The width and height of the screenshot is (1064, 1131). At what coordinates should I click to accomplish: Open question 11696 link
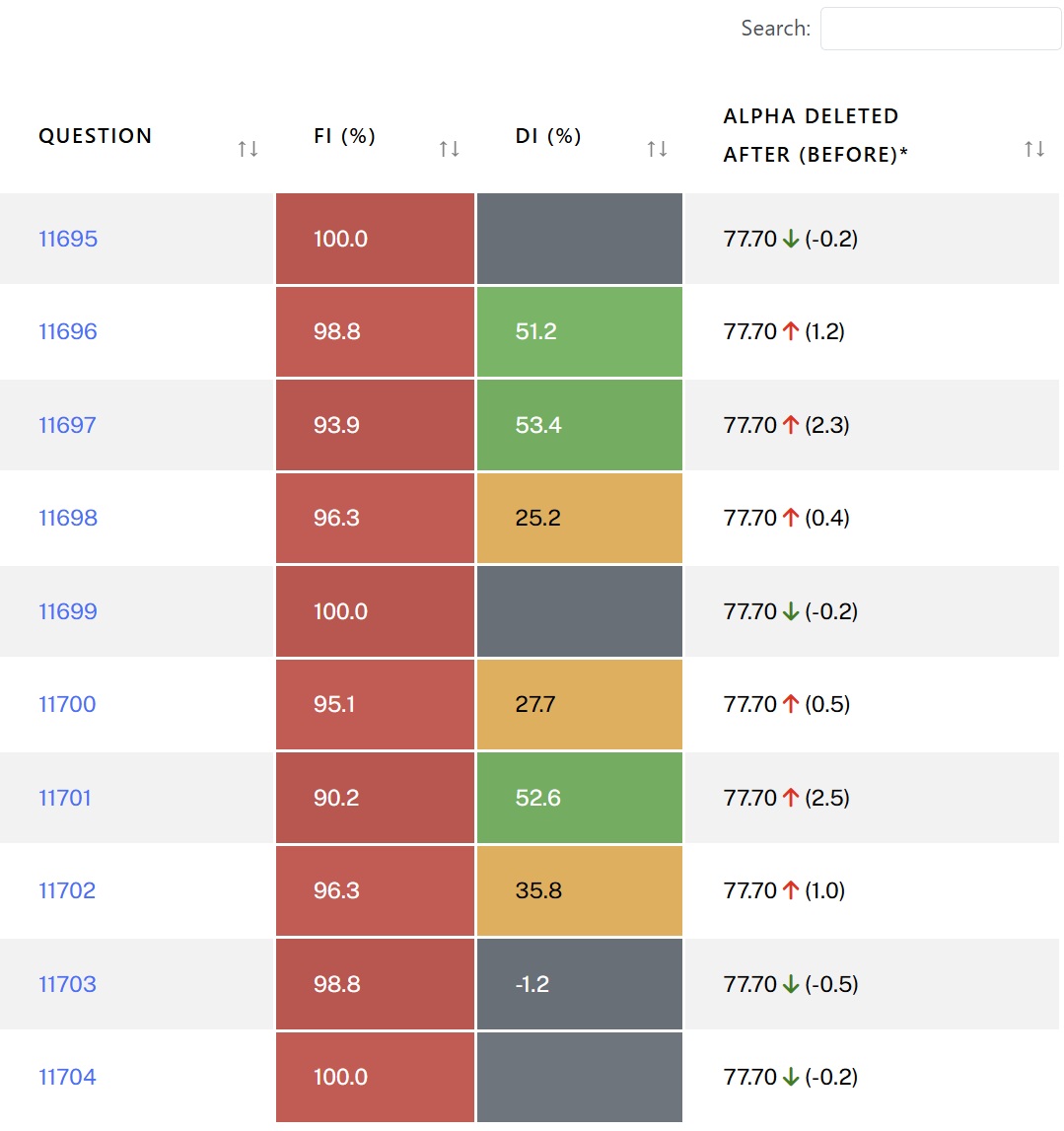(x=68, y=331)
